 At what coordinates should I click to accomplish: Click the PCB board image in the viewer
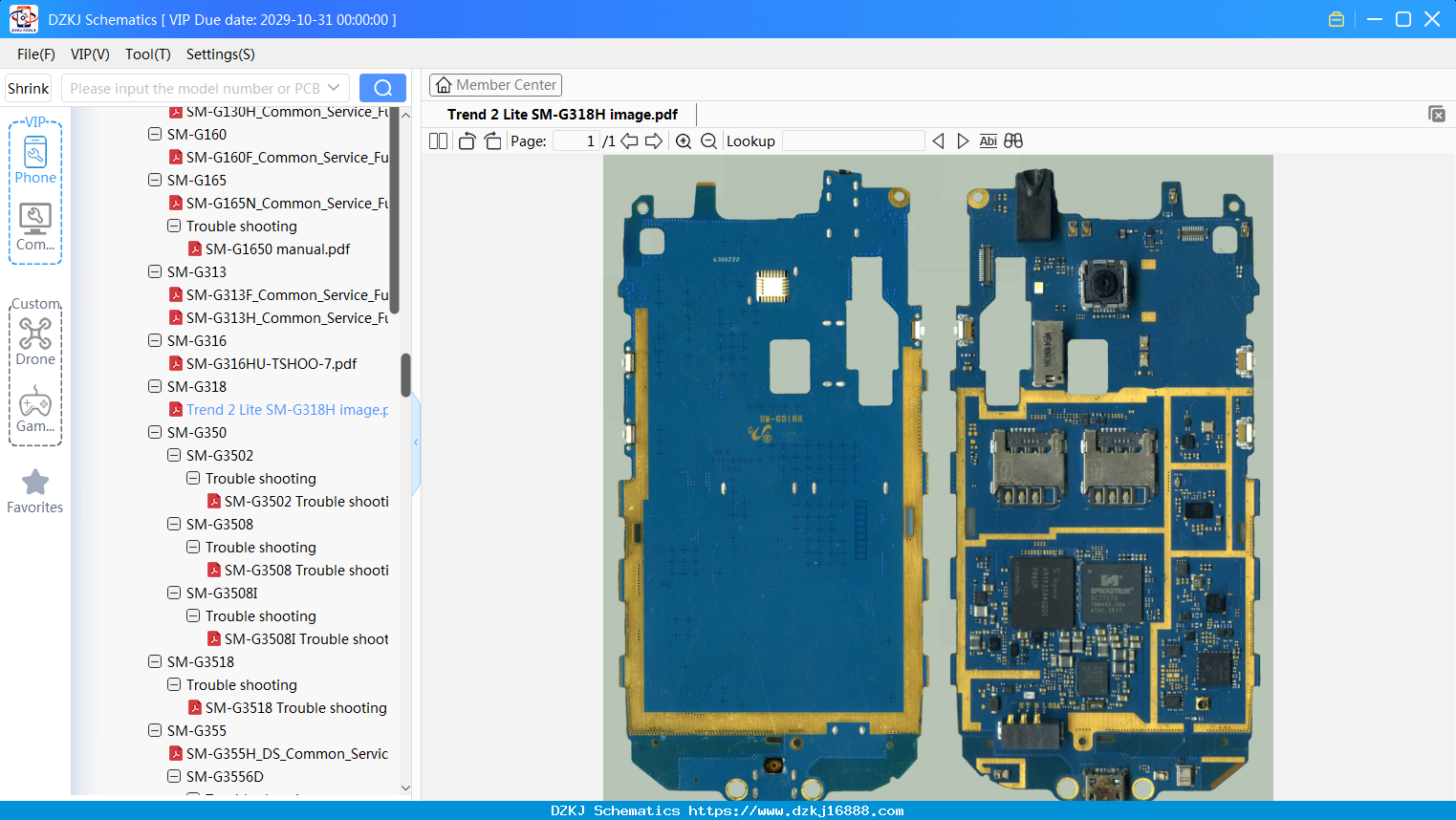(938, 478)
